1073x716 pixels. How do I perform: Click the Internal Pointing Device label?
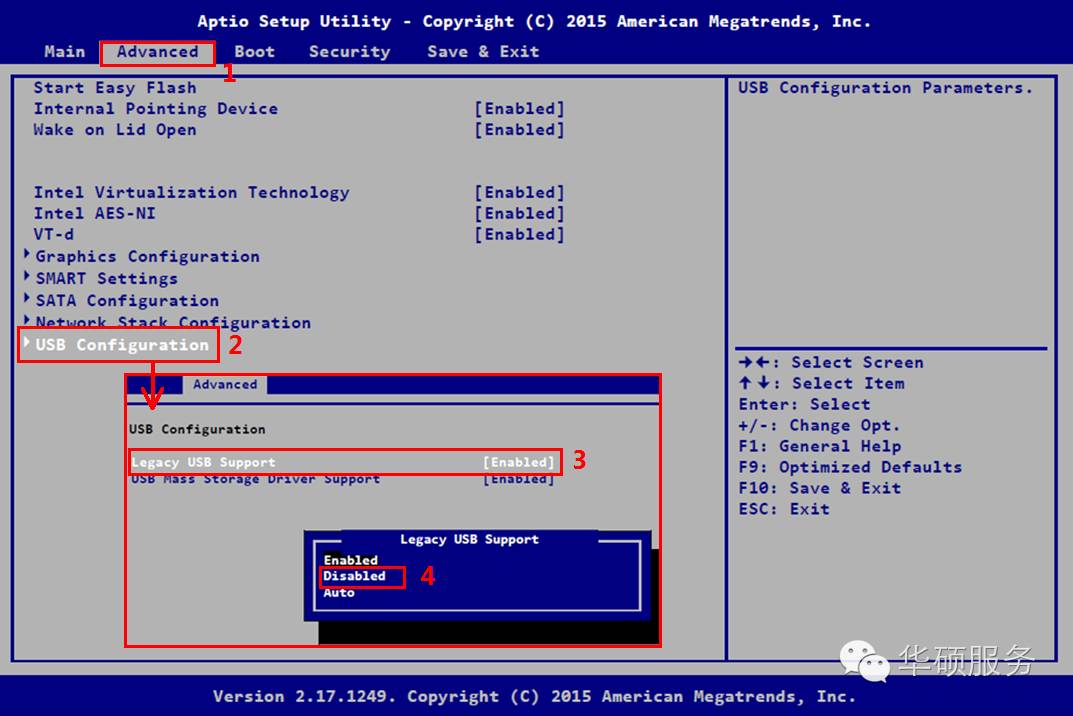tap(156, 109)
